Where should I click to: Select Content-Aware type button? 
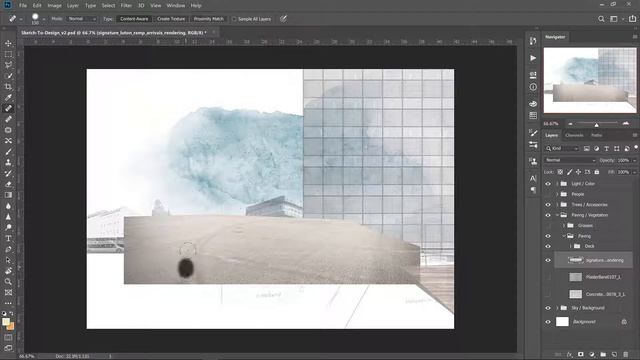134,19
